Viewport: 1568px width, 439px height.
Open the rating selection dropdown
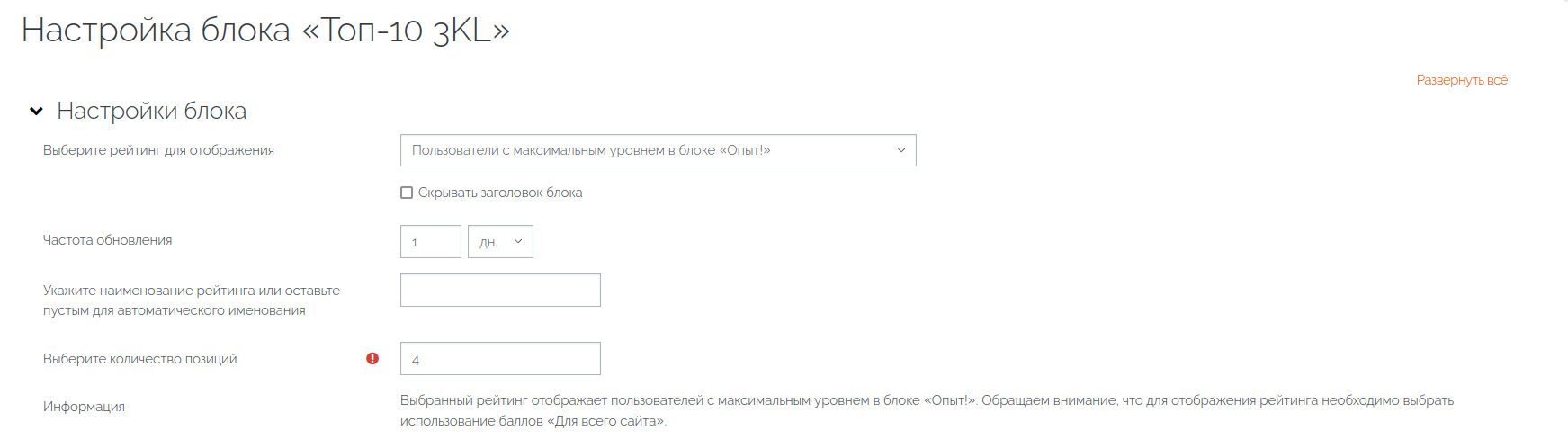[659, 150]
